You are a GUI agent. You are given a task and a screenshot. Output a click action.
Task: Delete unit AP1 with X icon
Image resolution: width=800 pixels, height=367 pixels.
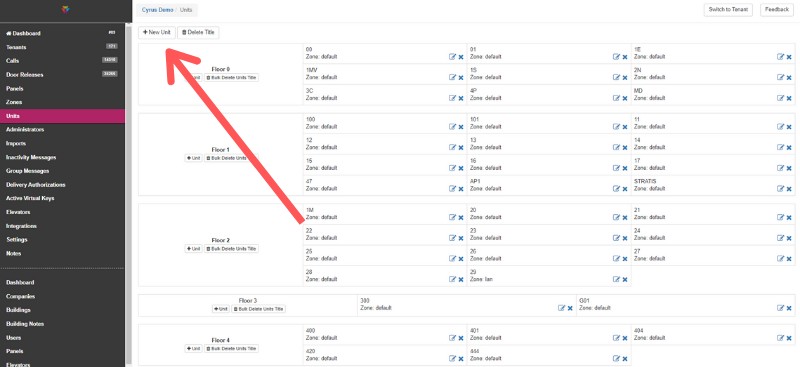[624, 189]
